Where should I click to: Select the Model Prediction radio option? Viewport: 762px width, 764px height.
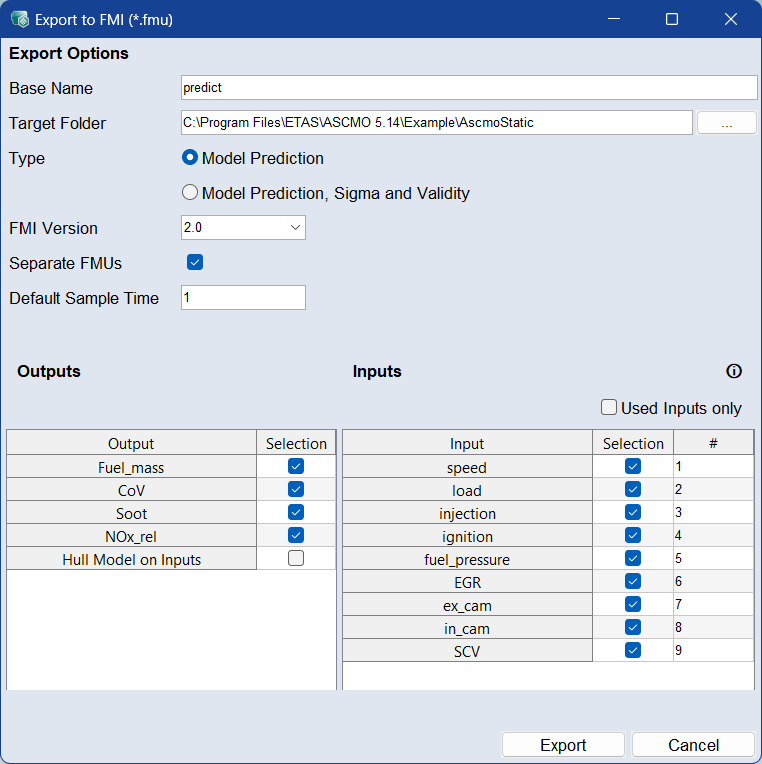[190, 158]
